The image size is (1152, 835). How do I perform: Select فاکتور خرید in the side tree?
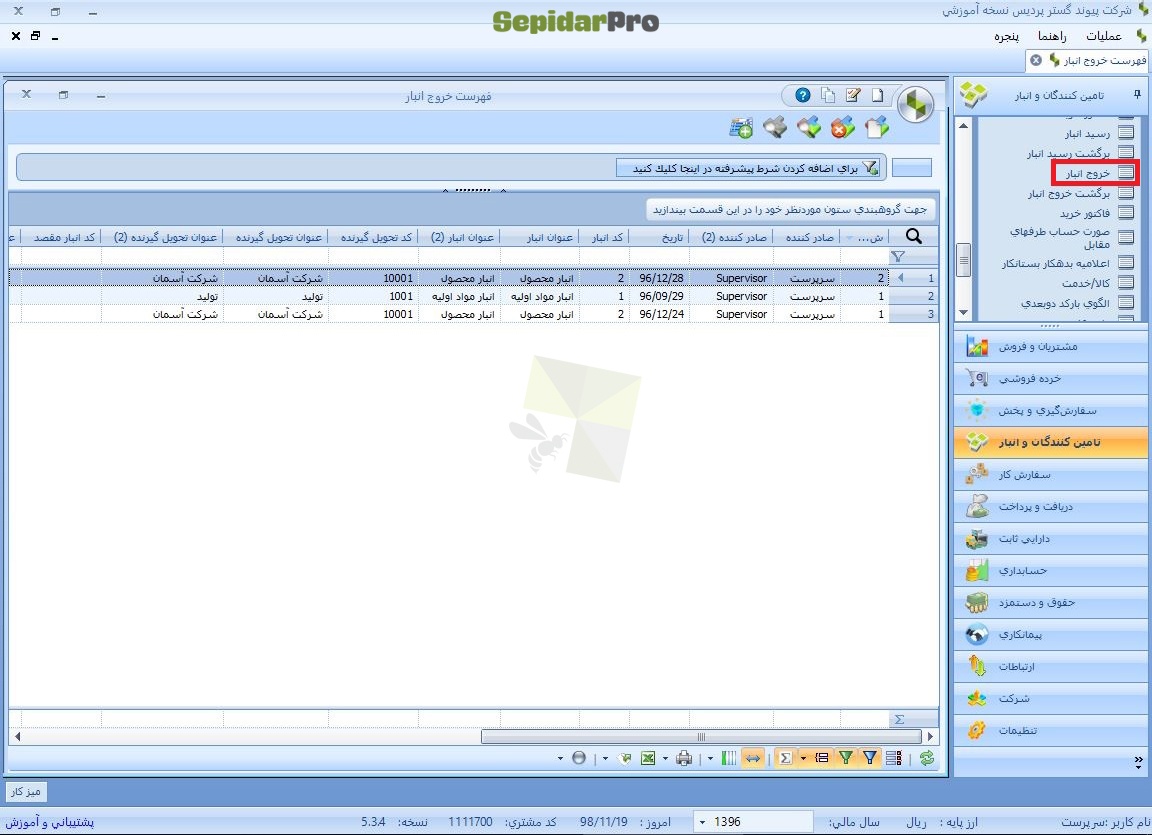click(1085, 213)
